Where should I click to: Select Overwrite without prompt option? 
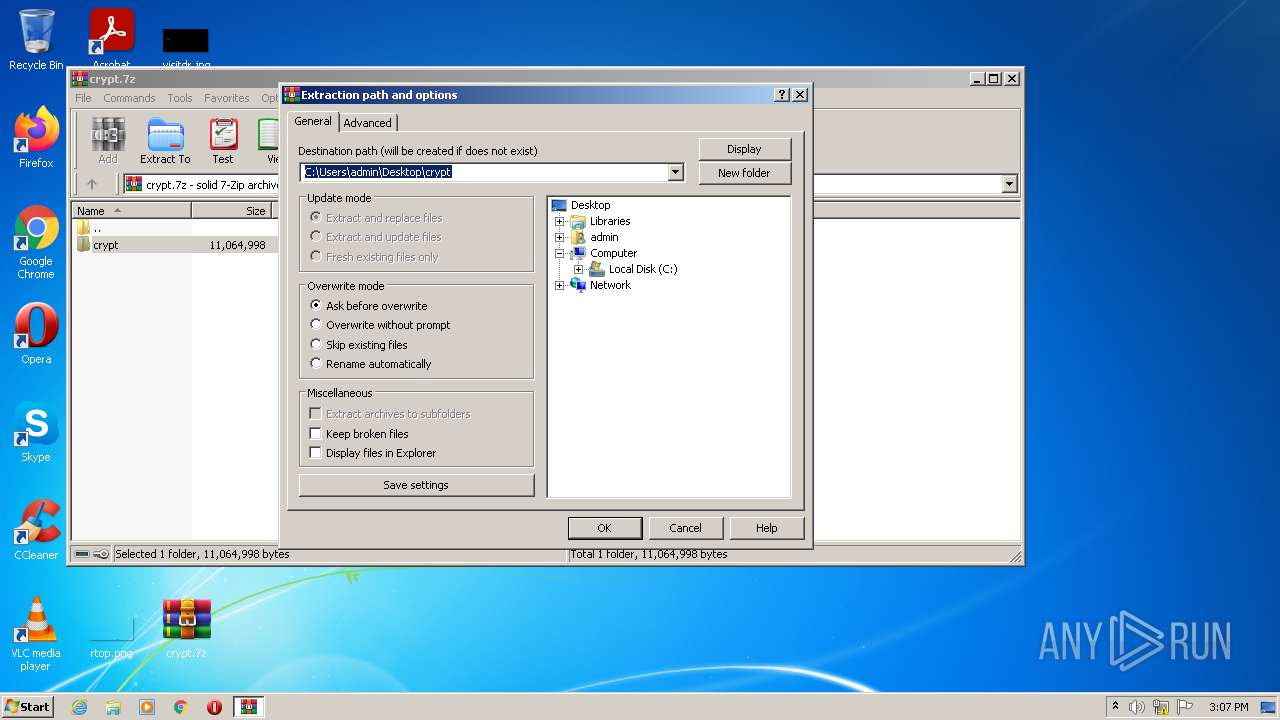380,325
